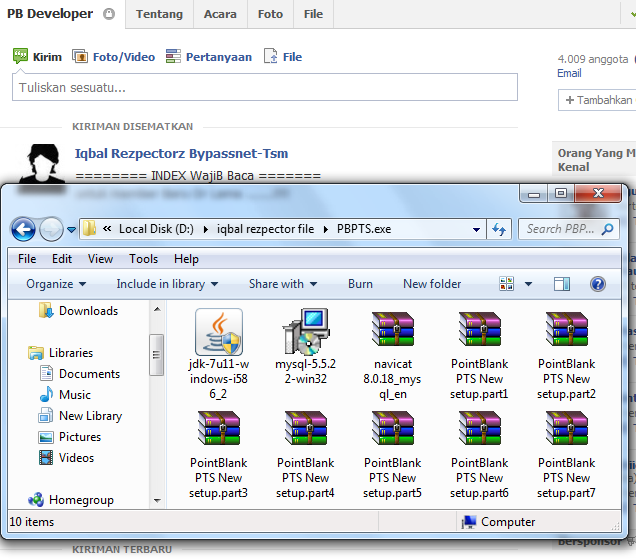Open the Organize dropdown menu
Viewport: 636px width, 559px height.
[x=56, y=284]
